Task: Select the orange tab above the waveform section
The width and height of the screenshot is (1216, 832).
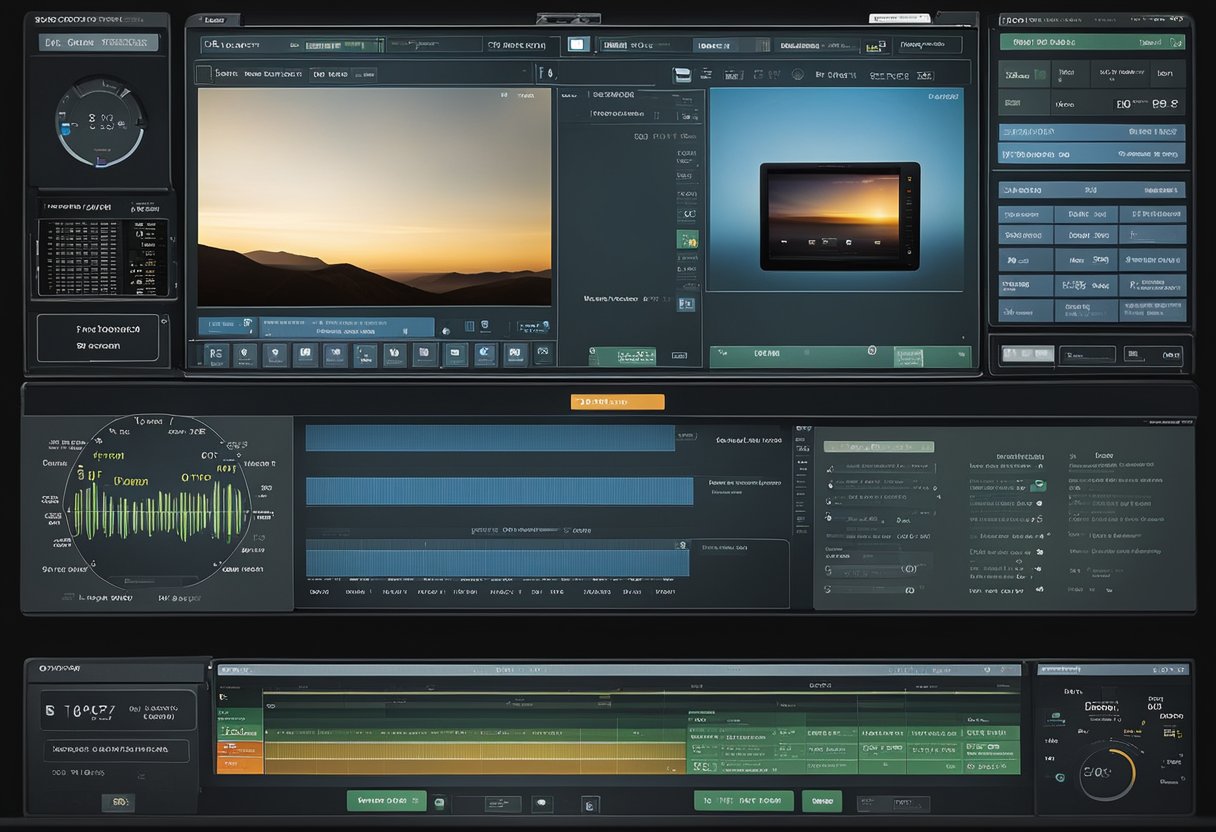Action: click(x=617, y=402)
